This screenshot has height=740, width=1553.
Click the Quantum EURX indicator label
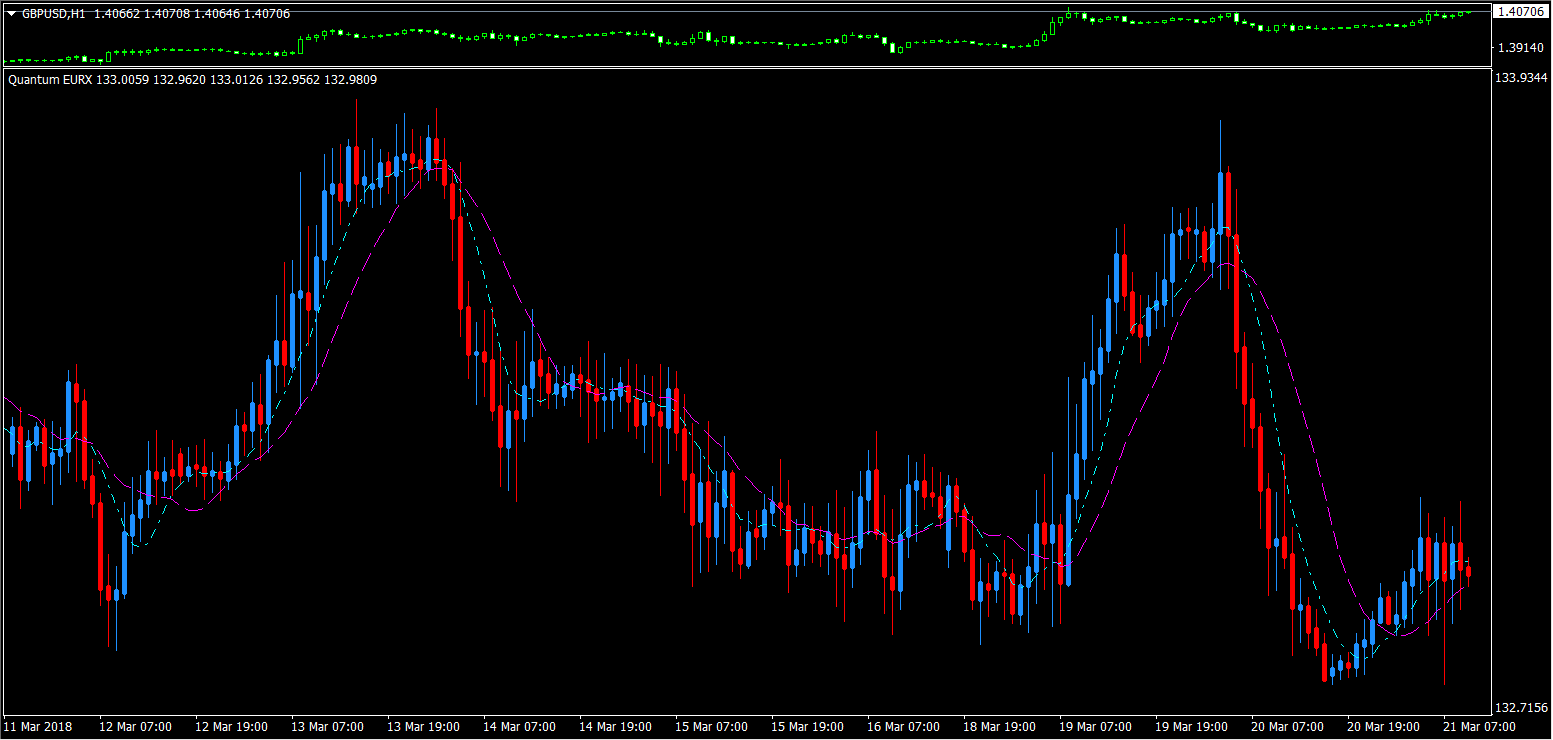pyautogui.click(x=50, y=79)
